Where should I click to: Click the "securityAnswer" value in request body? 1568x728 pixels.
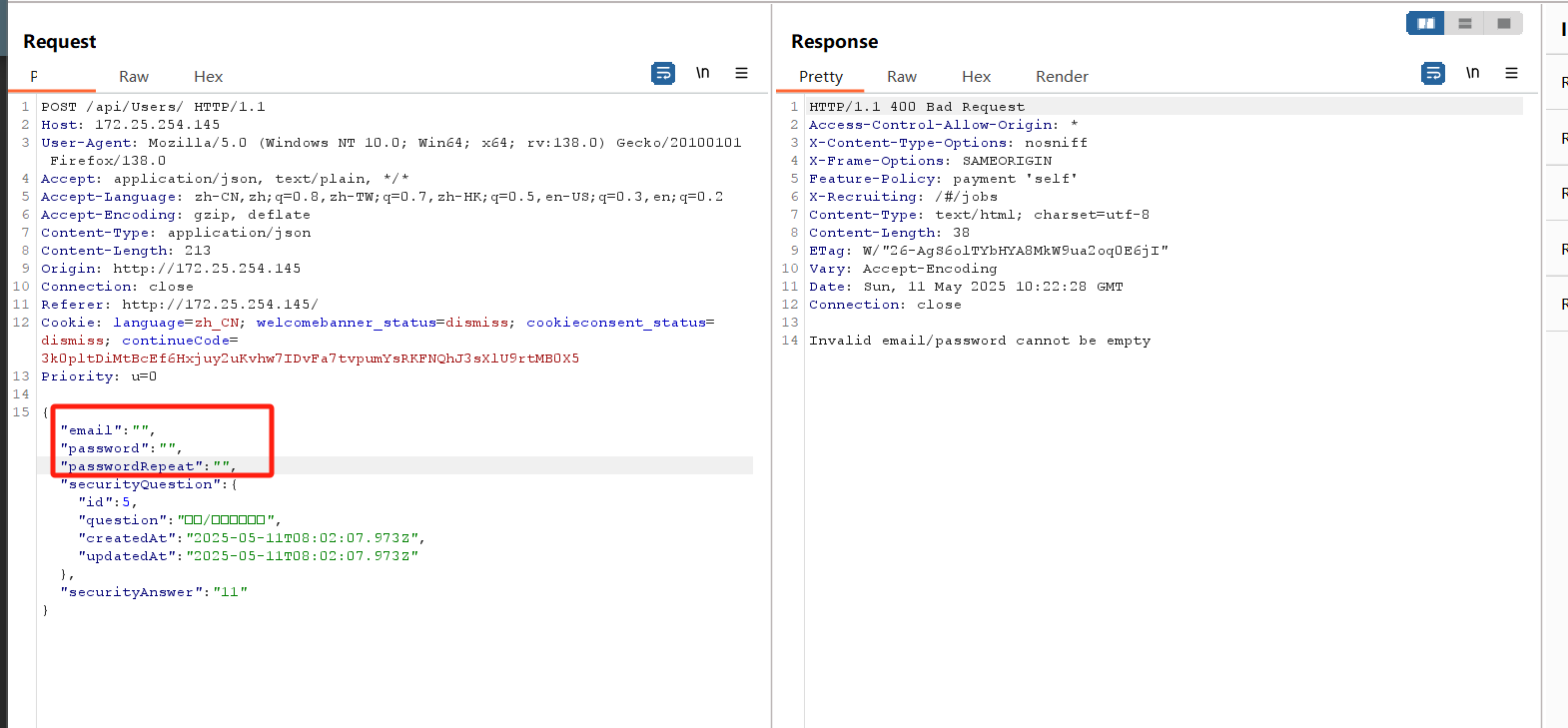click(x=231, y=592)
